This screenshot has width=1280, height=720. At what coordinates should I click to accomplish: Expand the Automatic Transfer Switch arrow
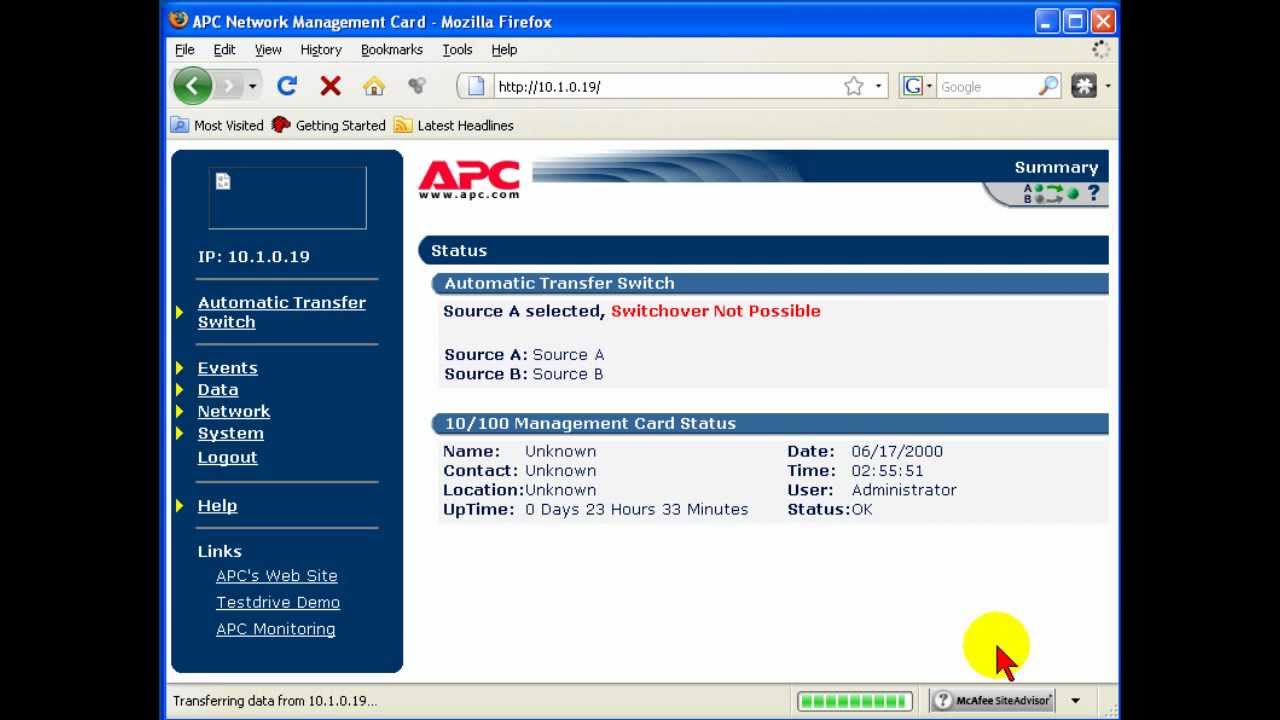(180, 312)
